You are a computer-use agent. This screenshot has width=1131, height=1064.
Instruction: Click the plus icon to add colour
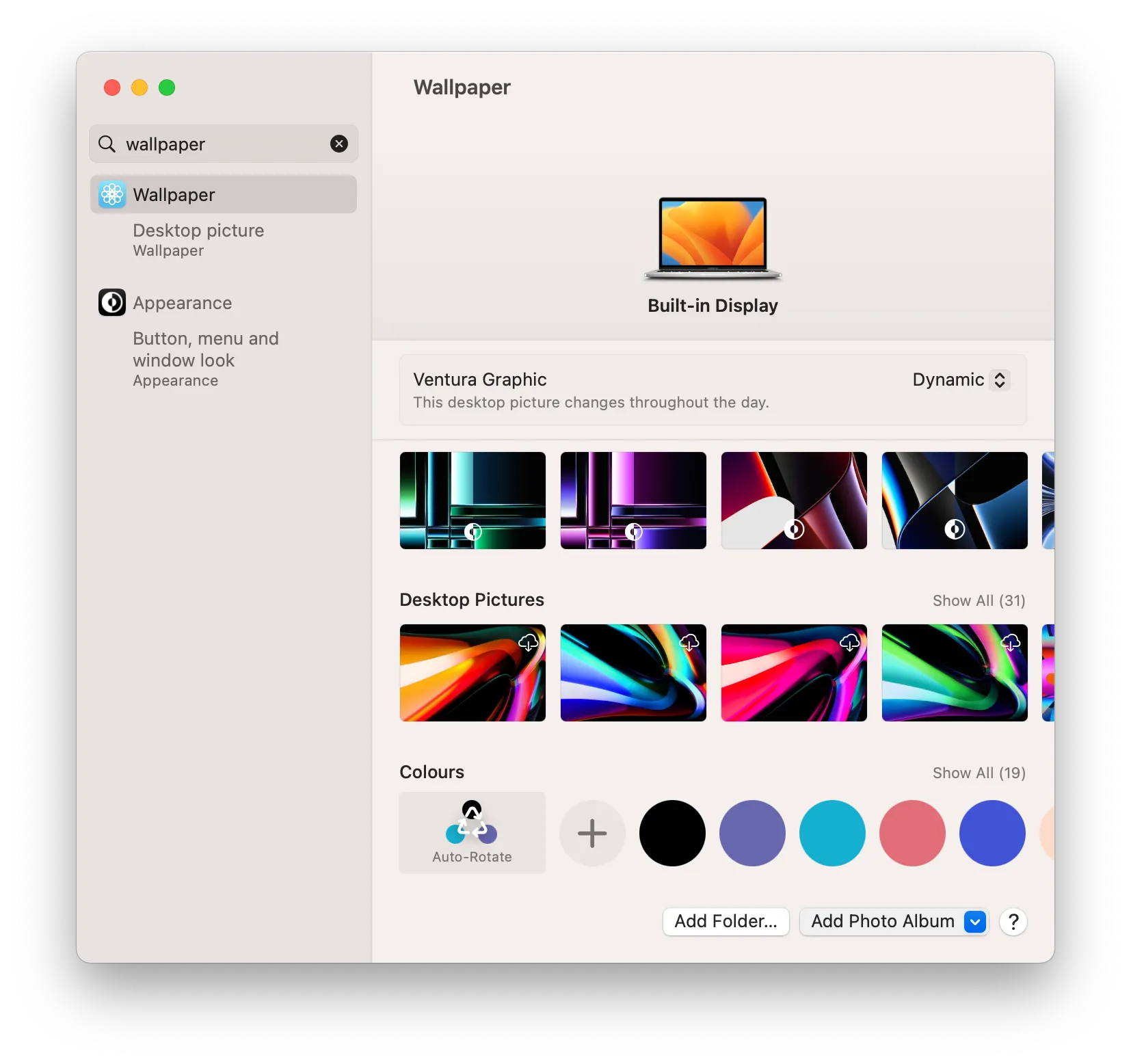click(592, 833)
